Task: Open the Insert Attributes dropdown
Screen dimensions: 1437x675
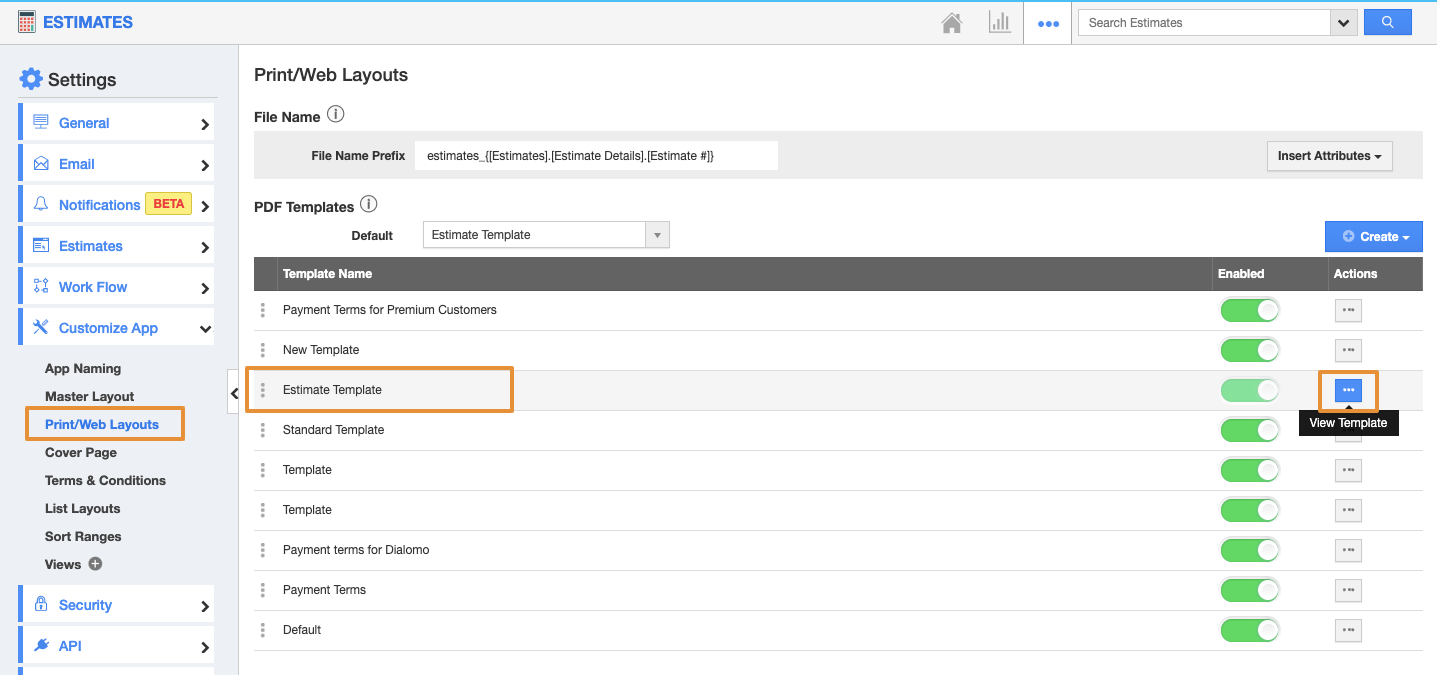Action: (x=1329, y=156)
